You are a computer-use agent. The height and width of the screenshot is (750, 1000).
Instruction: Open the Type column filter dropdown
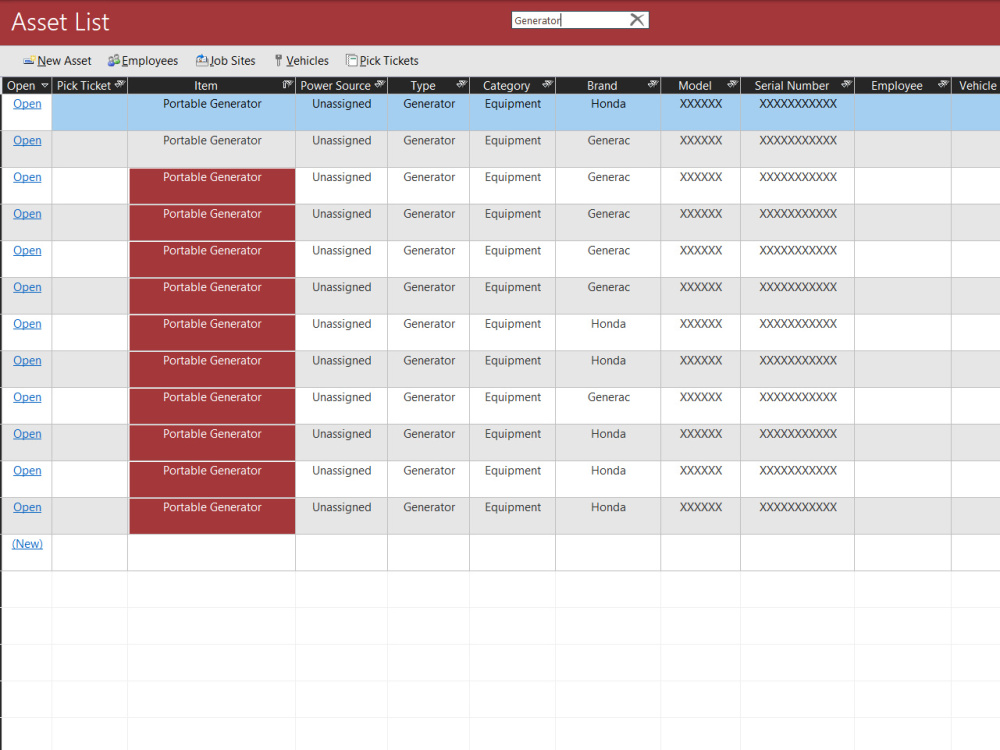pyautogui.click(x=462, y=84)
